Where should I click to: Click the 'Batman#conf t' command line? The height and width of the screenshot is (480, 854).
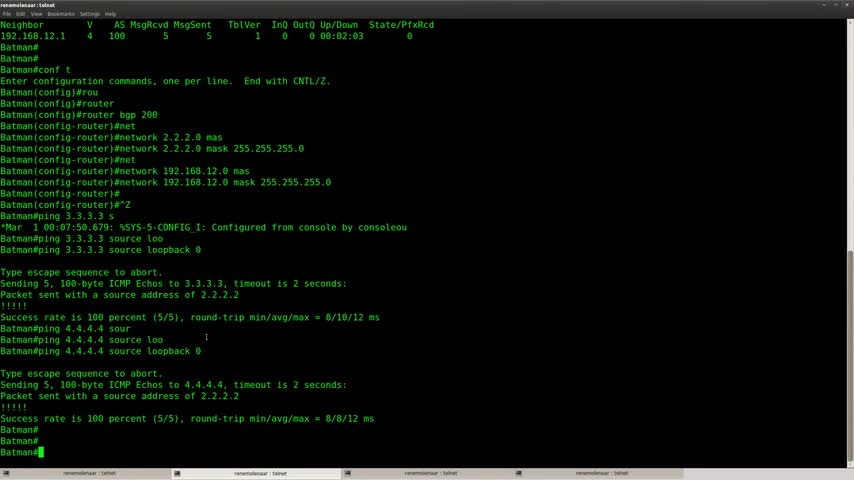pyautogui.click(x=35, y=70)
